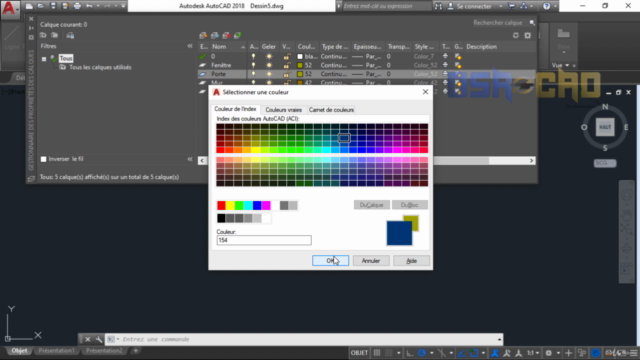Refresh the layer list
The height and width of the screenshot is (360, 640).
pos(516,36)
